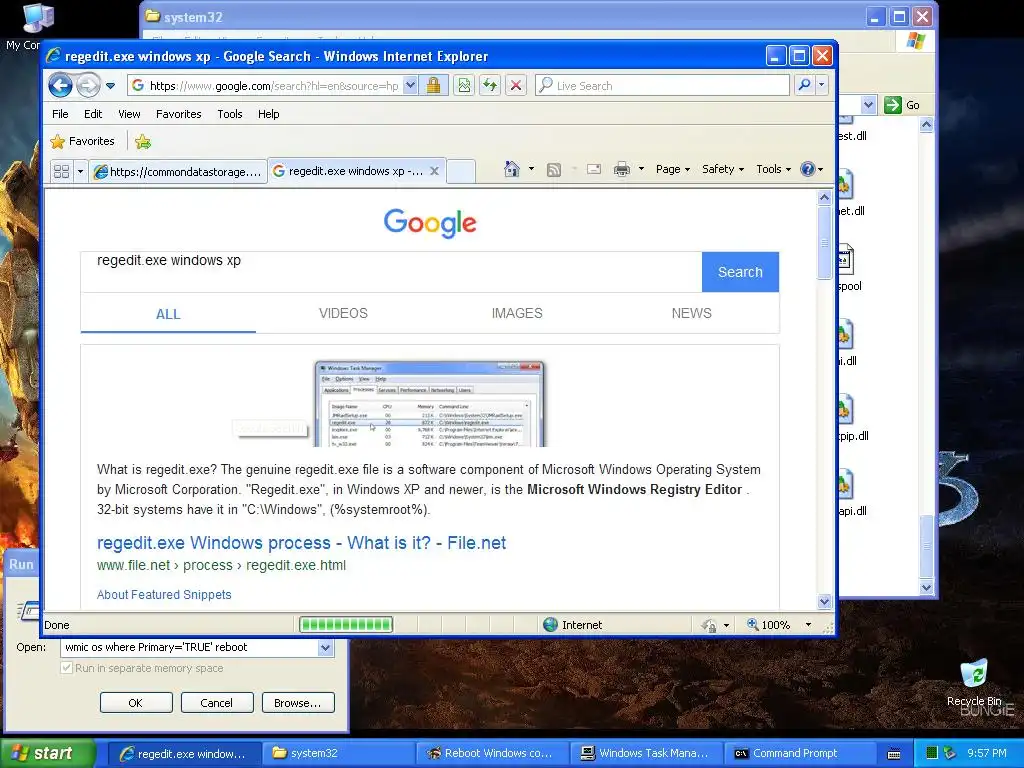The image size is (1024, 768).
Task: Open the Edit menu
Action: pos(93,114)
